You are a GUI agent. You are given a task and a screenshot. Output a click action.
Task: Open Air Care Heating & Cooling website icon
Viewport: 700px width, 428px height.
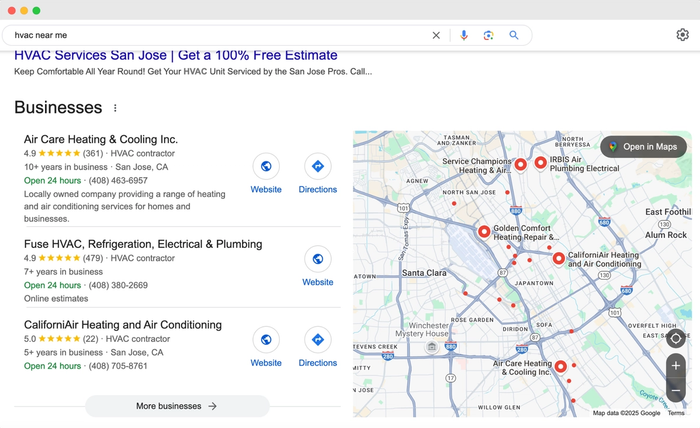coord(266,166)
